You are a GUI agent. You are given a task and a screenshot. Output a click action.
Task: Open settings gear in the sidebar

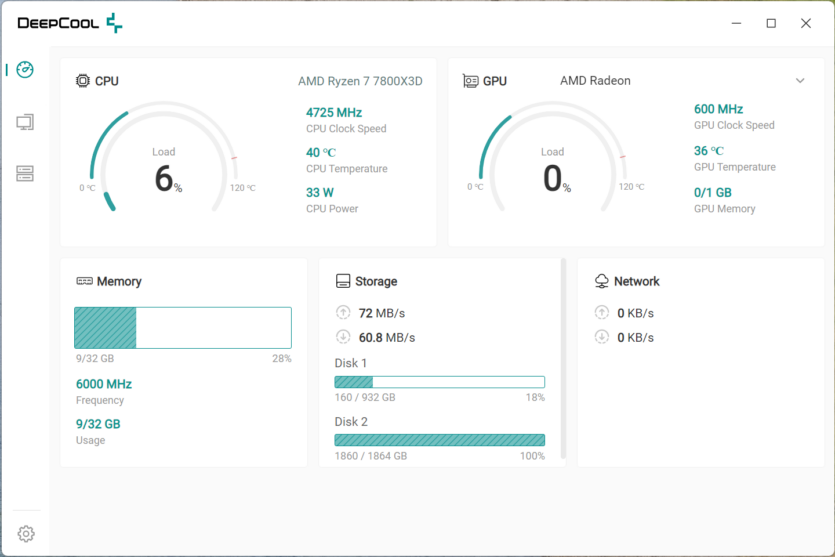click(x=26, y=534)
